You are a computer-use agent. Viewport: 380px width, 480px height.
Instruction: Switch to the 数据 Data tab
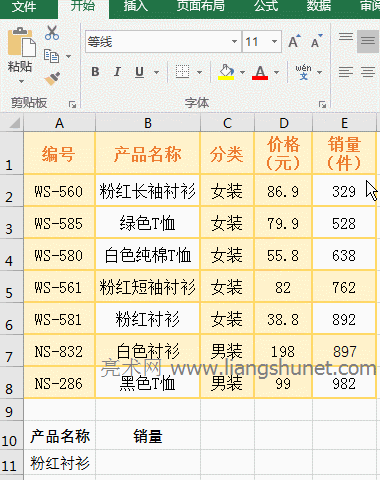click(319, 6)
